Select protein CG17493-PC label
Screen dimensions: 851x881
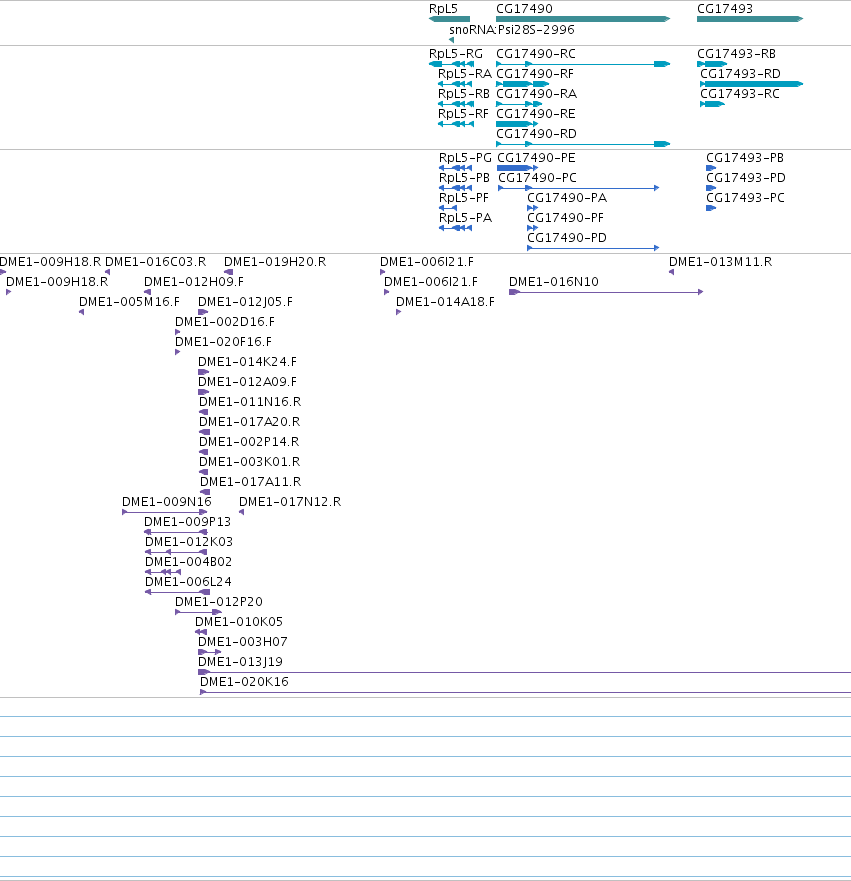click(x=745, y=198)
